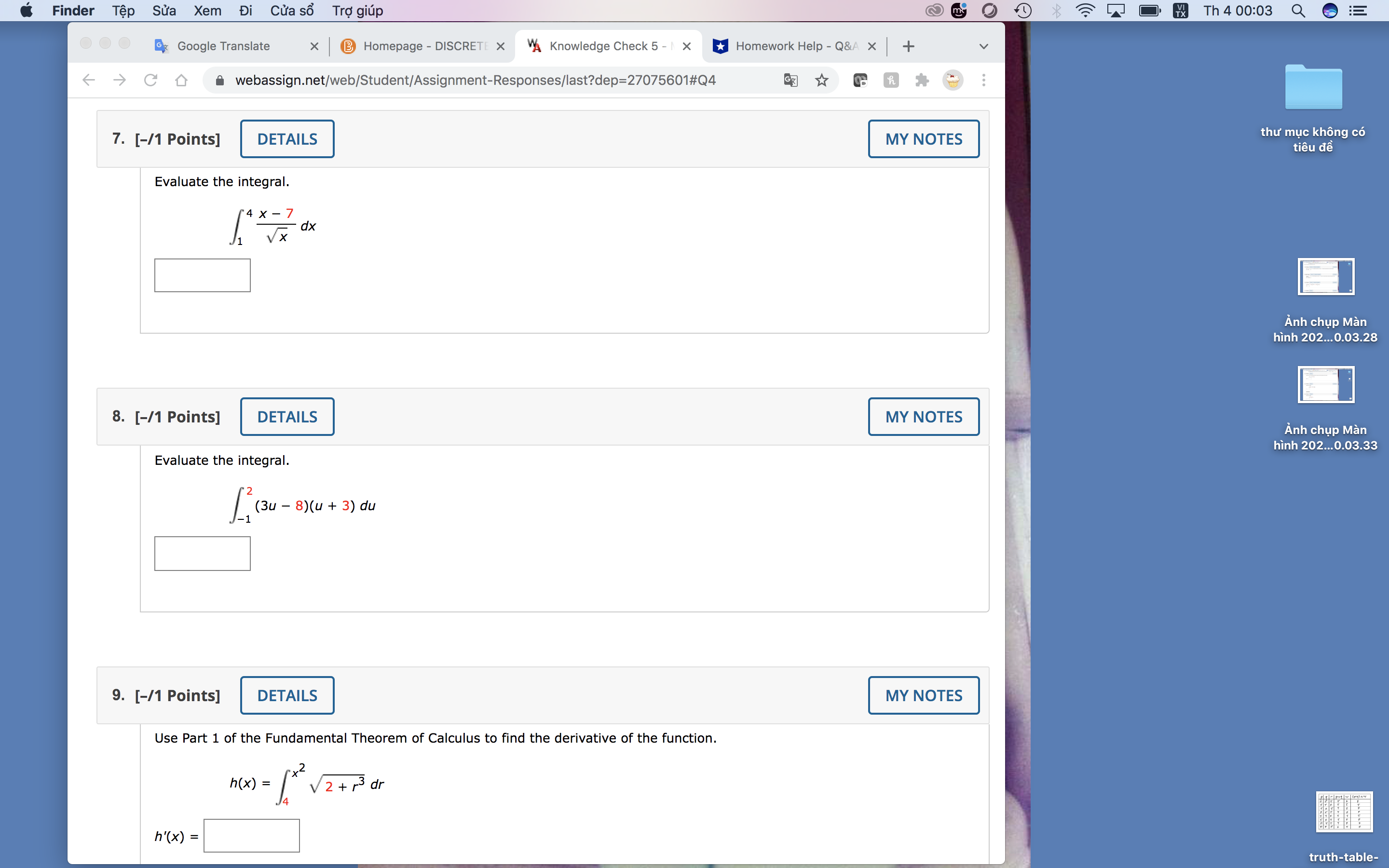
Task: Open the extensions puzzle-piece icon
Action: click(x=922, y=81)
